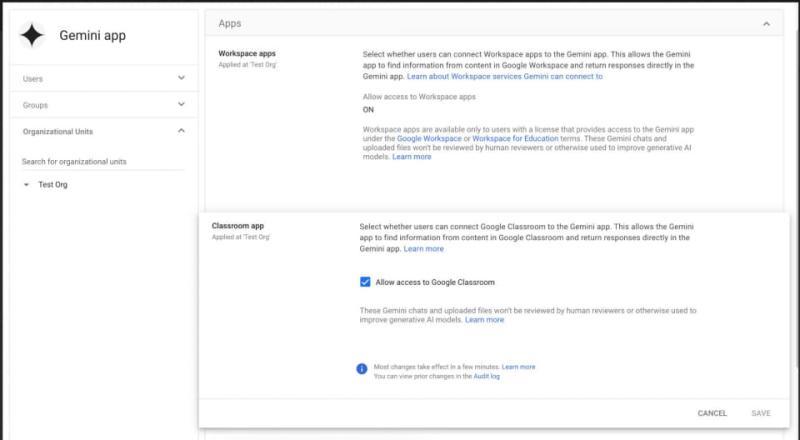
Task: Click the Organizational Units section label
Action: click(58, 132)
